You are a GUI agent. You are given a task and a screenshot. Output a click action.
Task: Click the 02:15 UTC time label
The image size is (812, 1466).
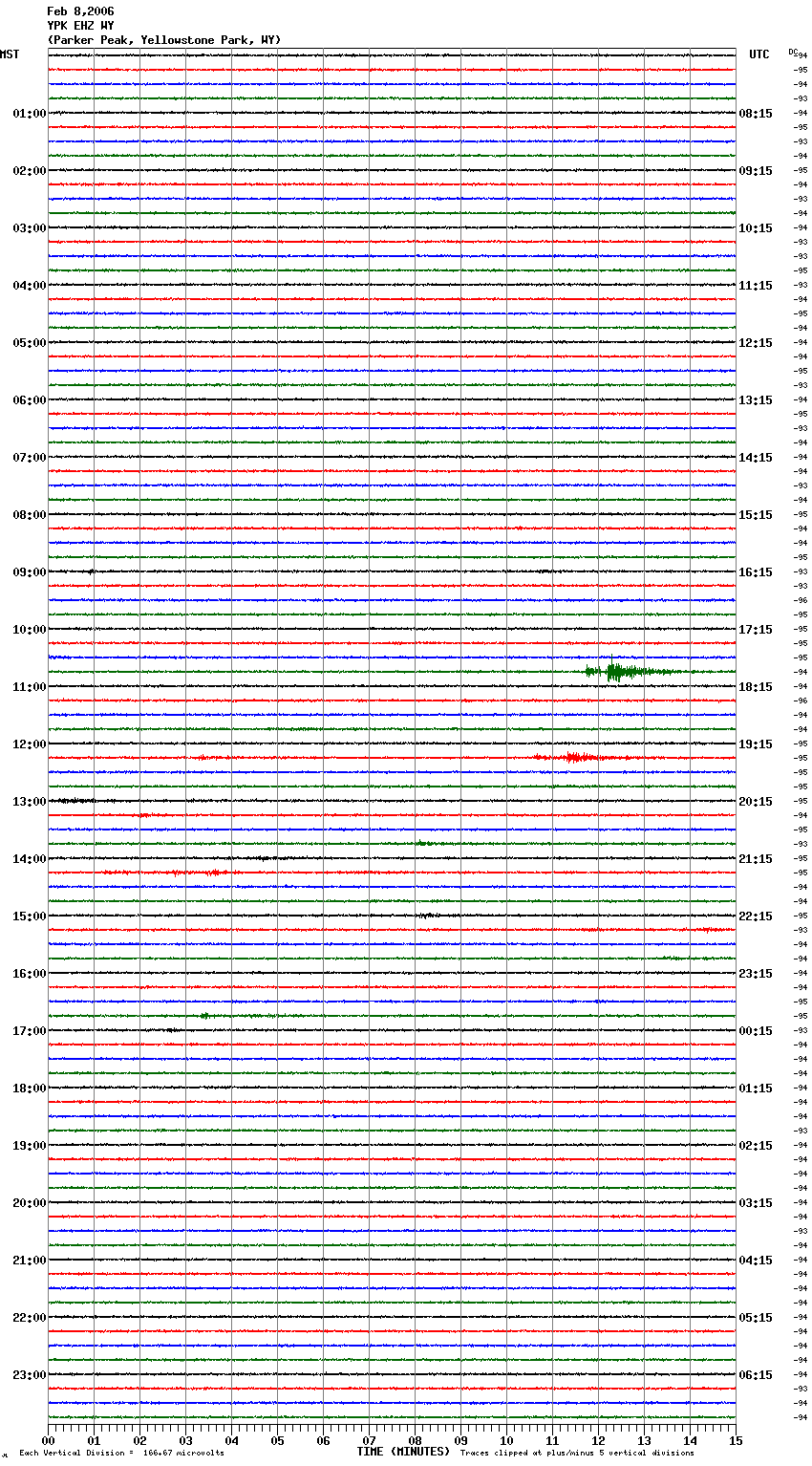coord(756,1146)
